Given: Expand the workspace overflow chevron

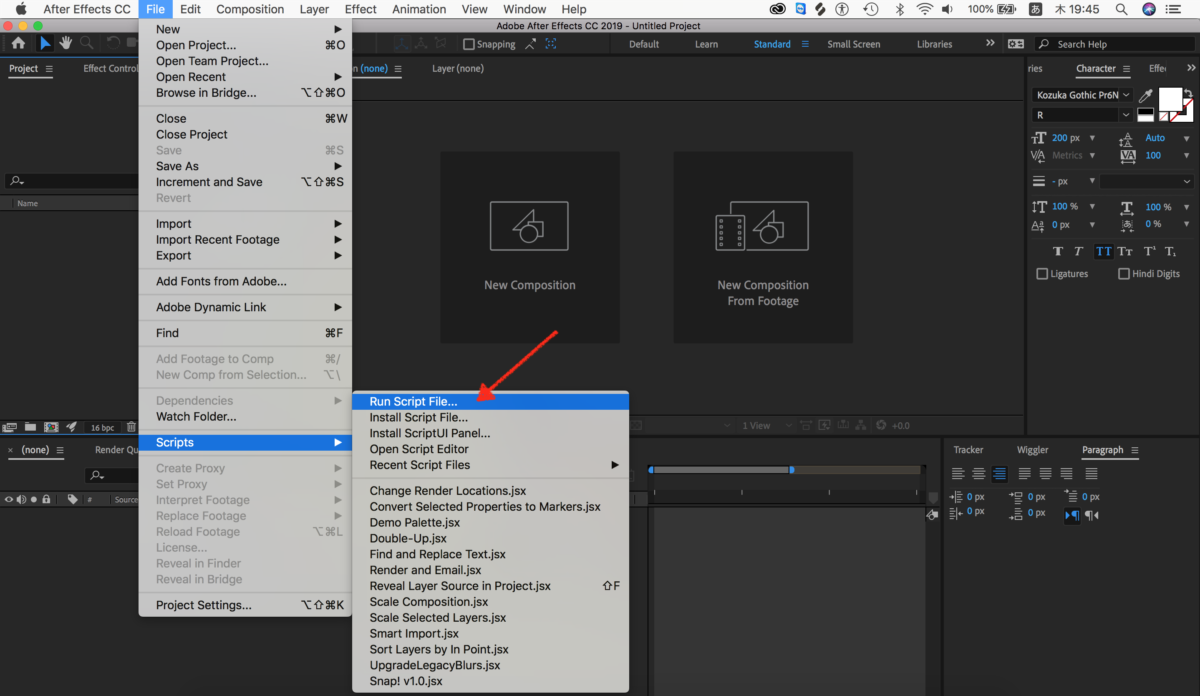Looking at the screenshot, I should [x=990, y=44].
